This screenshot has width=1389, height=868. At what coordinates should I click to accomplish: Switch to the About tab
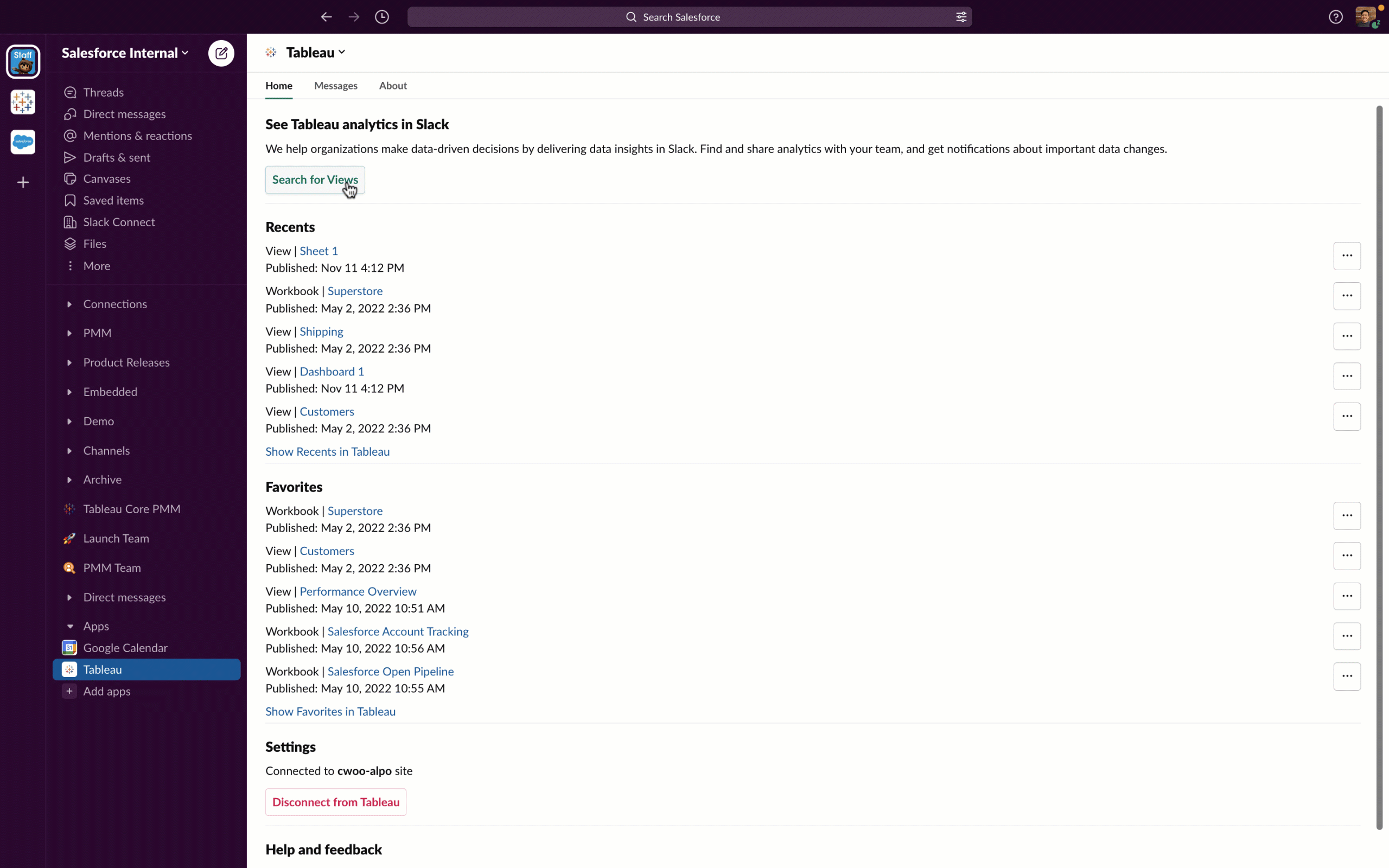pos(393,85)
